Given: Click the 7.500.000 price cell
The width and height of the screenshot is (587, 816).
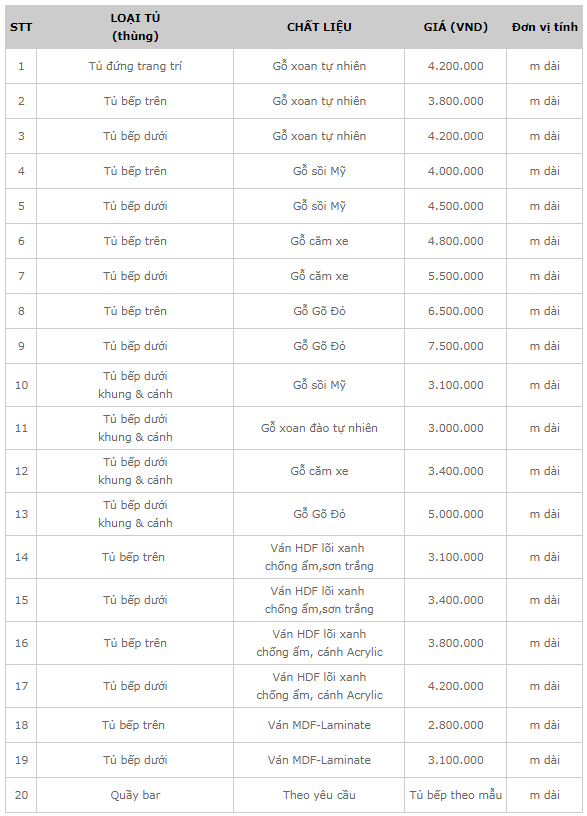Looking at the screenshot, I should click(x=455, y=346).
